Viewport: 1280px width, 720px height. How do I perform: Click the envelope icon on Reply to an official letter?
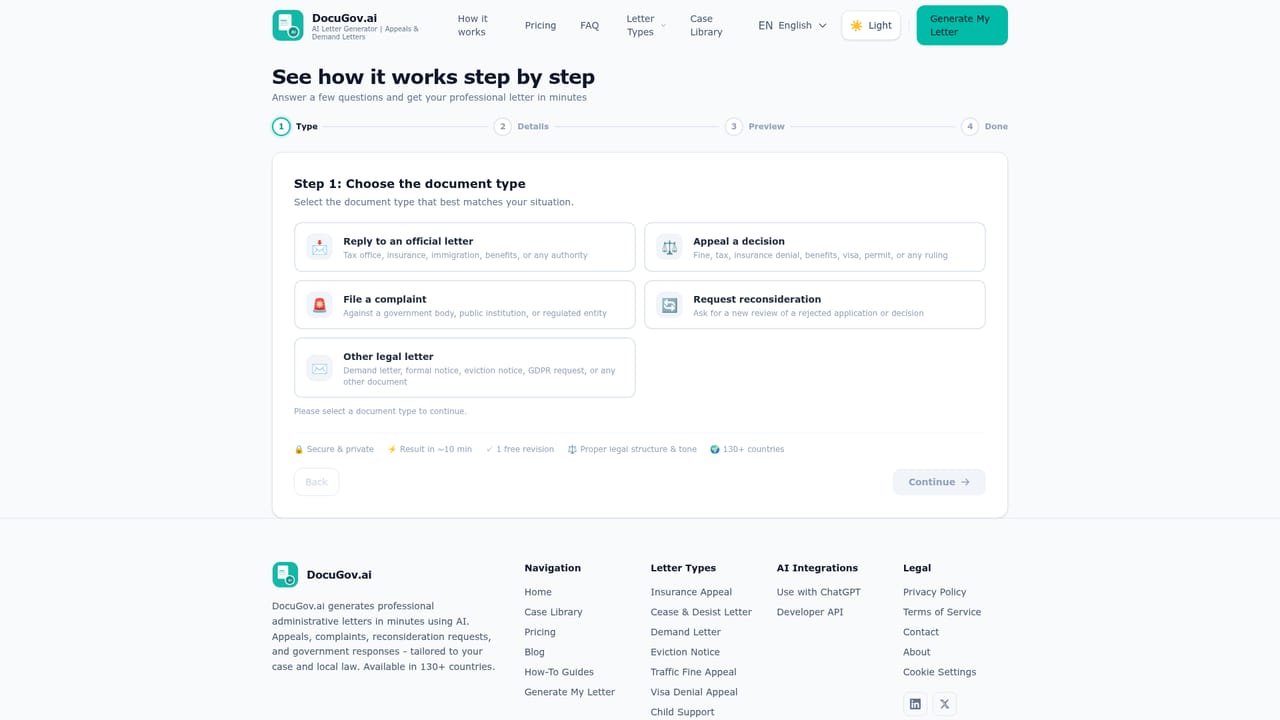coord(319,247)
